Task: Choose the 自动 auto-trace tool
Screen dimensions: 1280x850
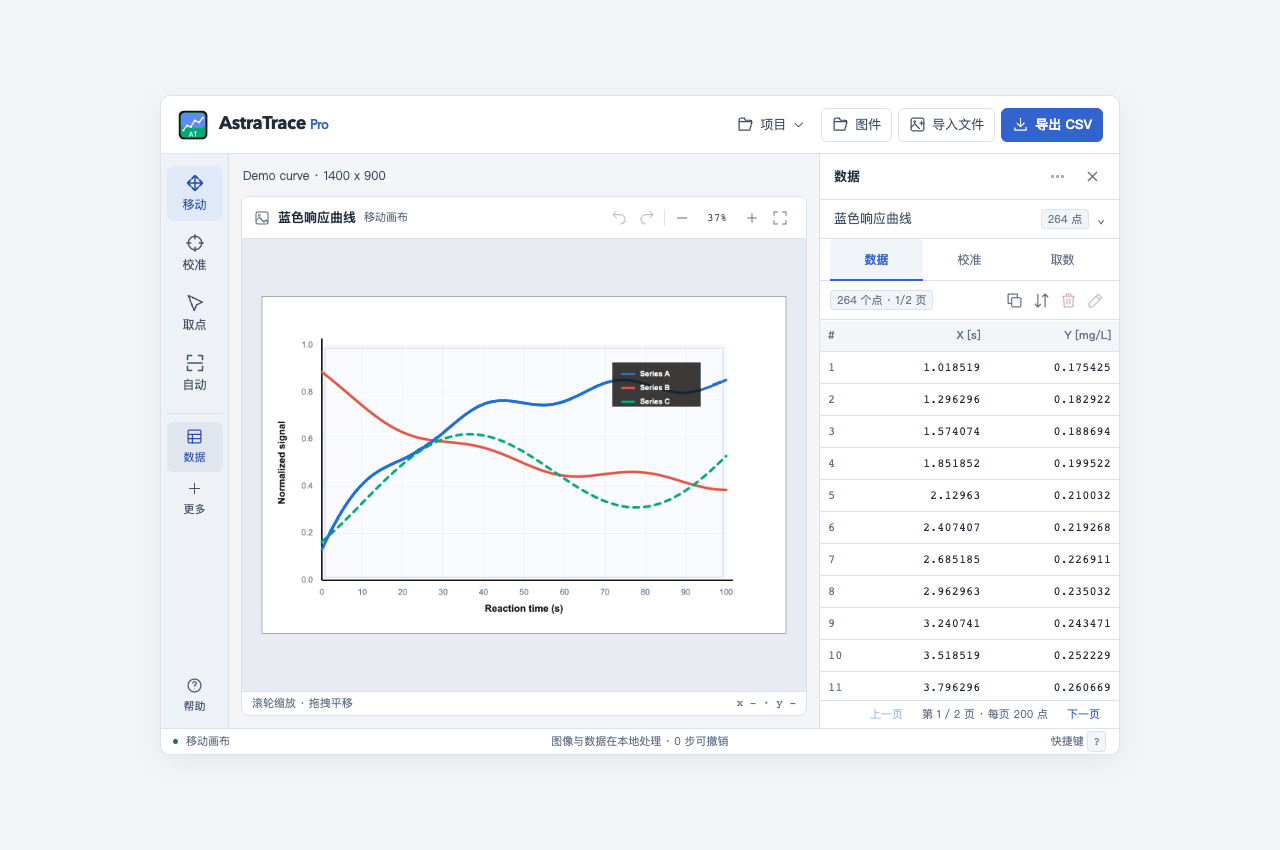Action: pos(195,373)
